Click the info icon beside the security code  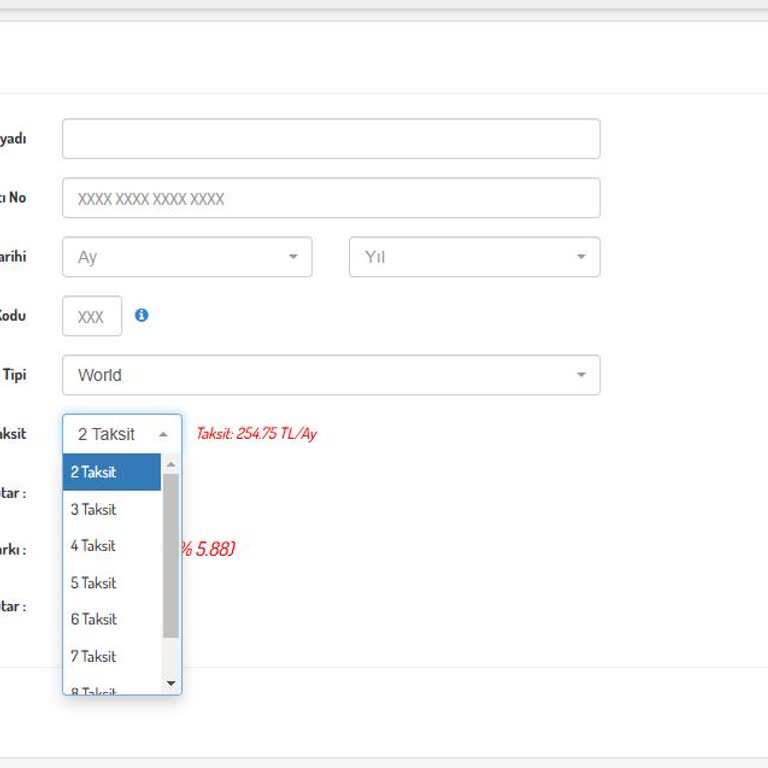point(141,315)
